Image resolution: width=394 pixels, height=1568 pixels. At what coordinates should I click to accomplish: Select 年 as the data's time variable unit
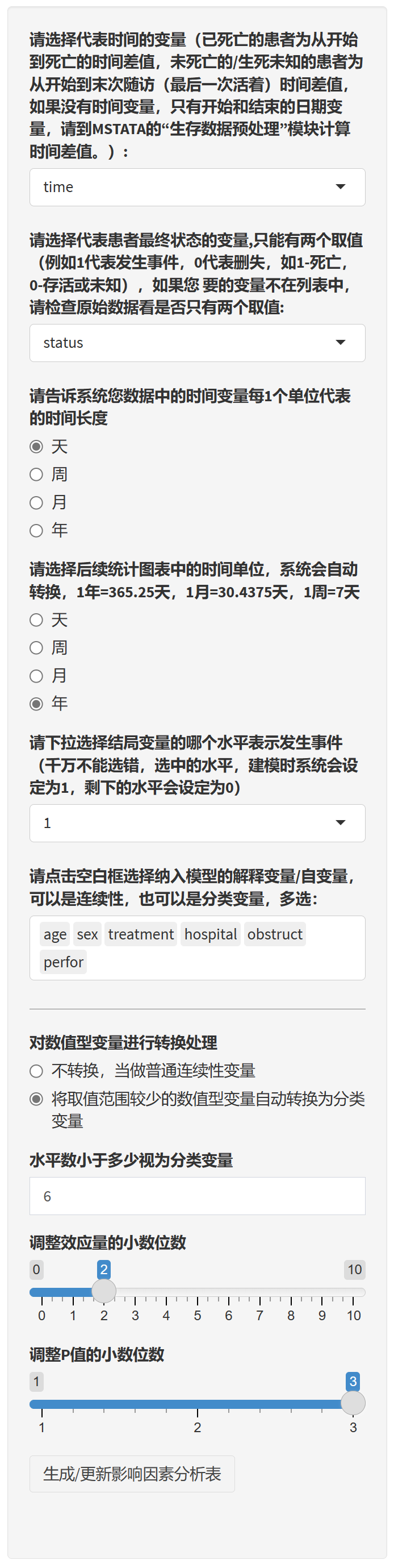click(36, 530)
